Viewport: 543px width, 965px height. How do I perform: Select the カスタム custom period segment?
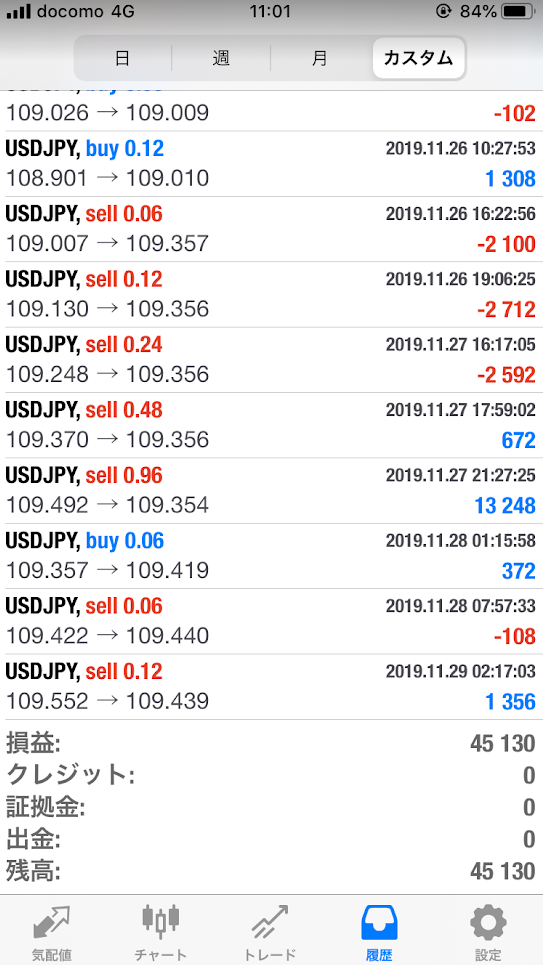pos(419,58)
